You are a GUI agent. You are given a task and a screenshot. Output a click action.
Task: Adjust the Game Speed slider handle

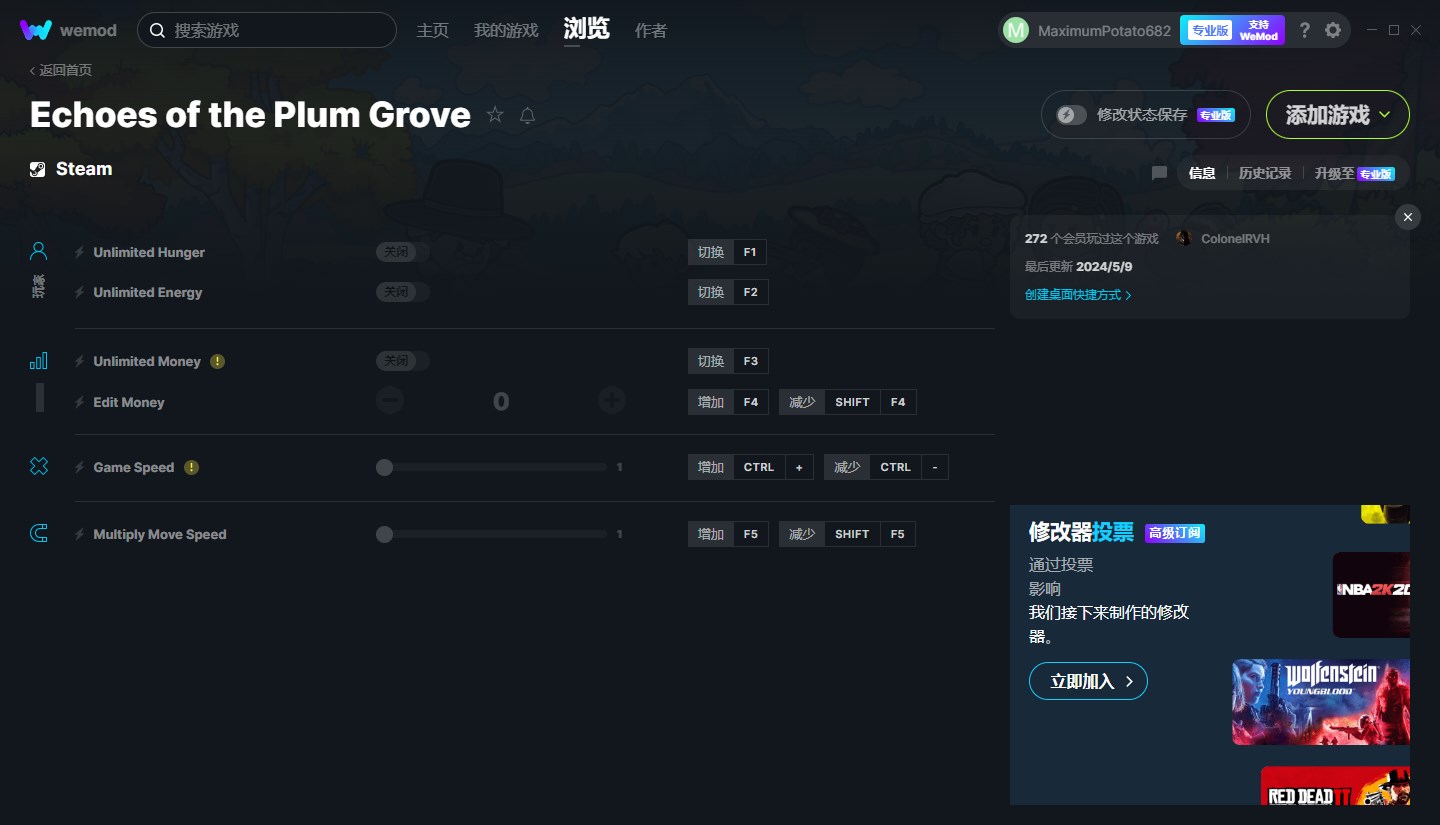[x=384, y=467]
